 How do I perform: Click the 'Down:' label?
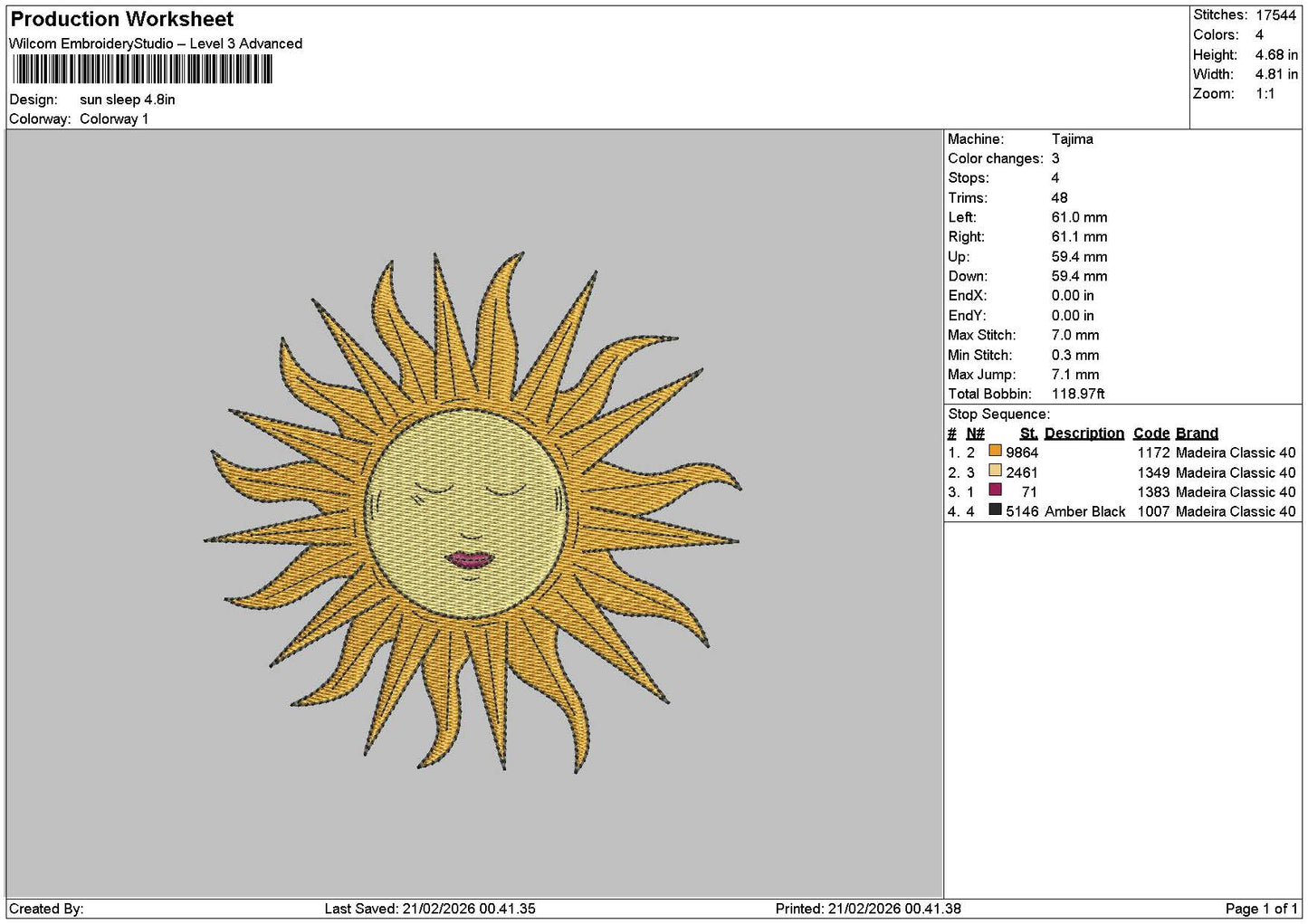click(x=968, y=276)
